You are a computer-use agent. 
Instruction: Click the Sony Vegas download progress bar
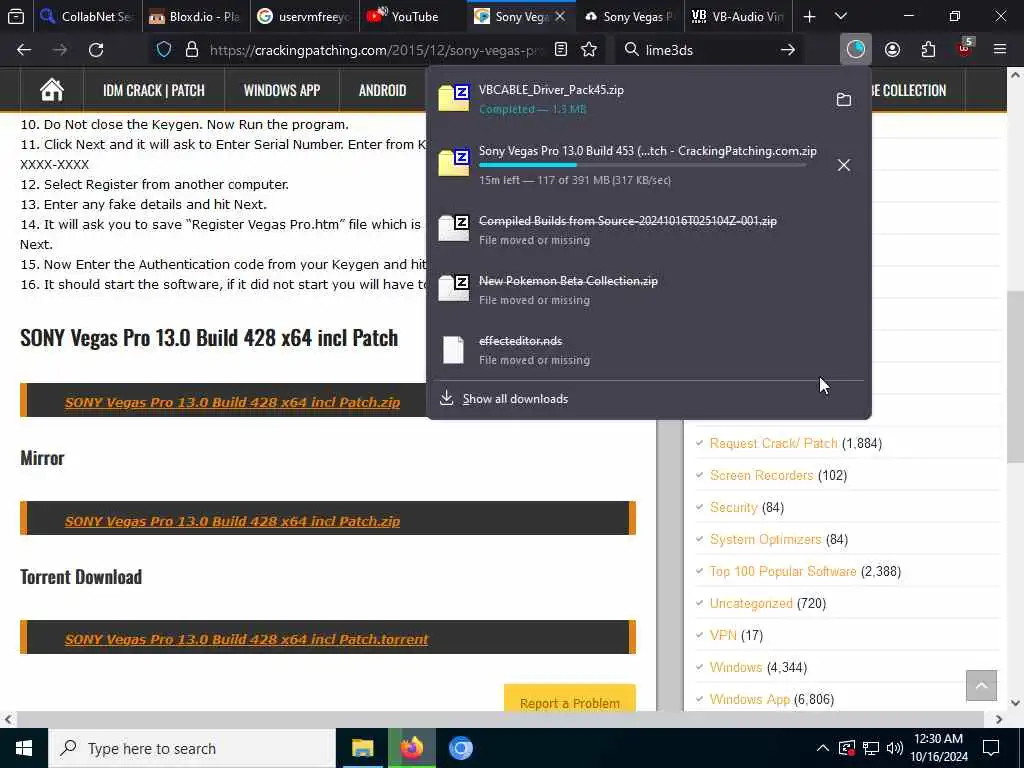tap(642, 165)
